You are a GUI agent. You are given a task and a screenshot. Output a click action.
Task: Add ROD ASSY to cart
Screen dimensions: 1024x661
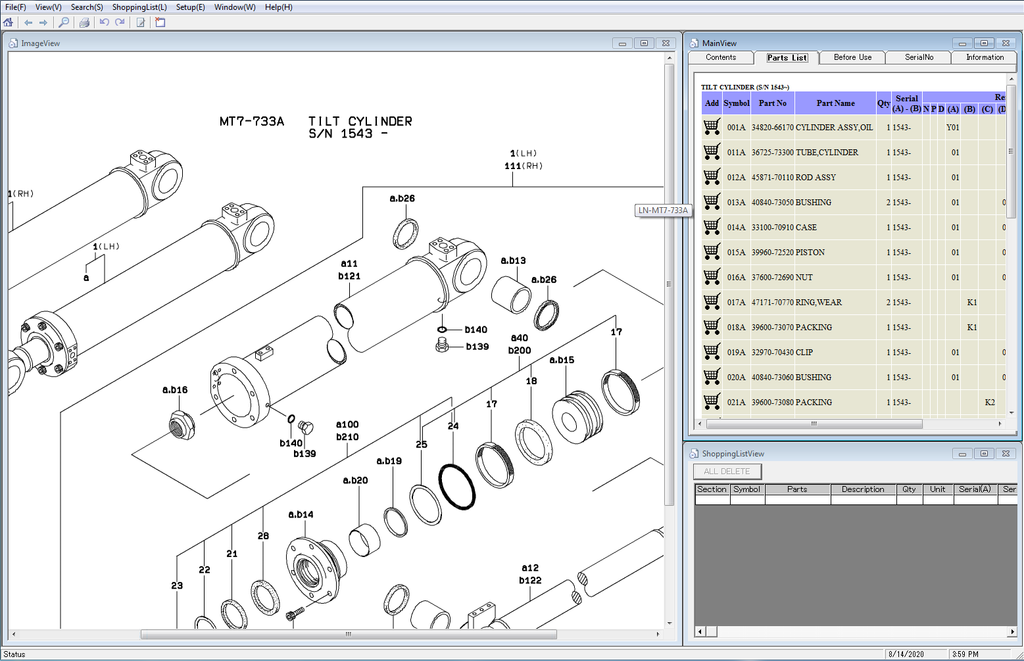711,177
